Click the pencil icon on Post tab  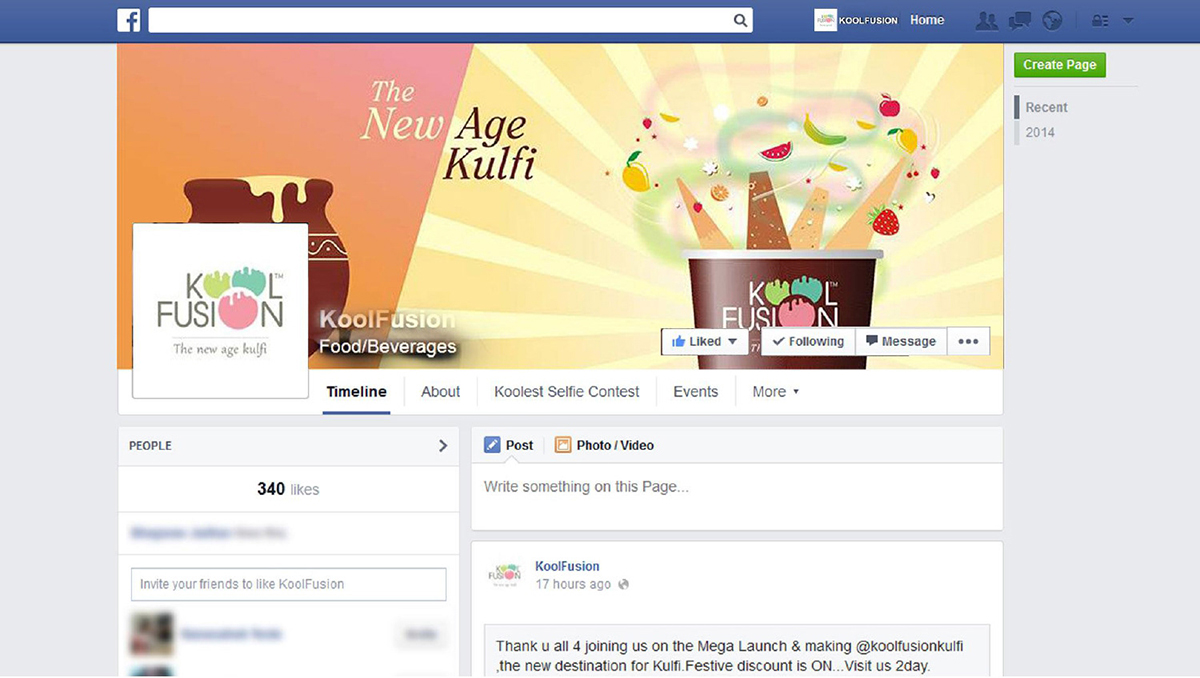point(492,445)
